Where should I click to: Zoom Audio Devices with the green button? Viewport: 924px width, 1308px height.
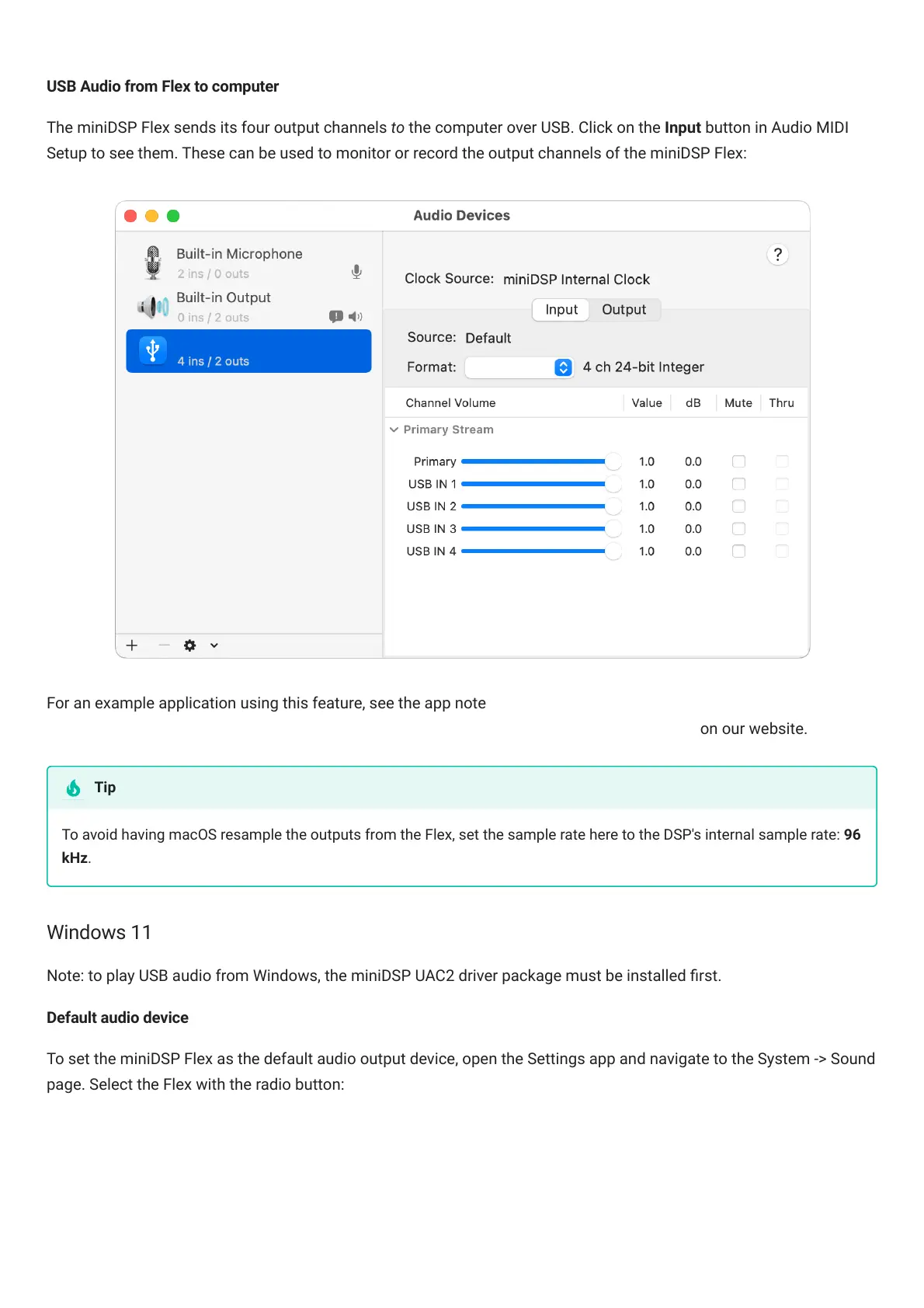coord(173,216)
